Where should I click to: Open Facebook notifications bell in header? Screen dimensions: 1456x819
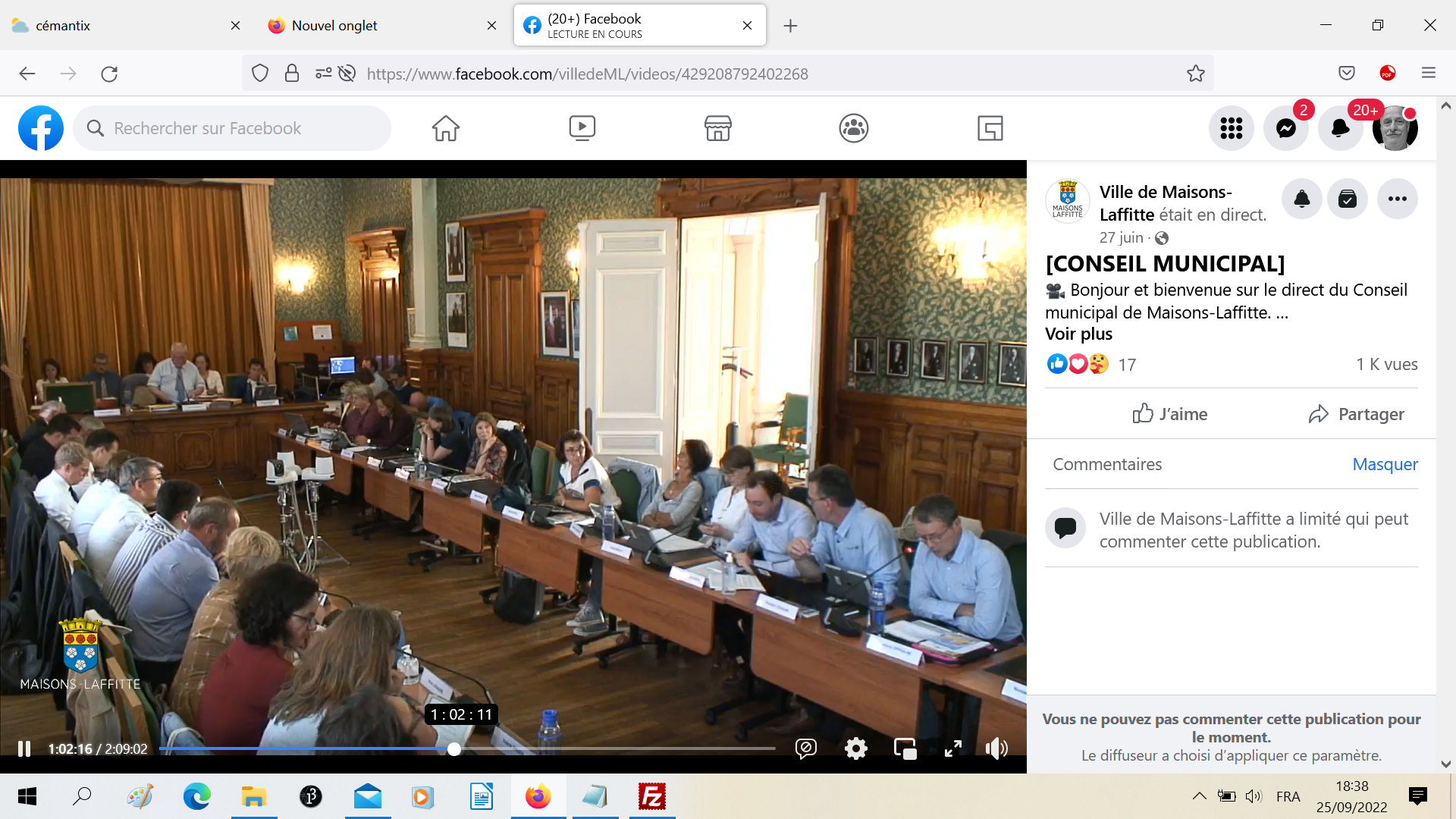click(1340, 128)
